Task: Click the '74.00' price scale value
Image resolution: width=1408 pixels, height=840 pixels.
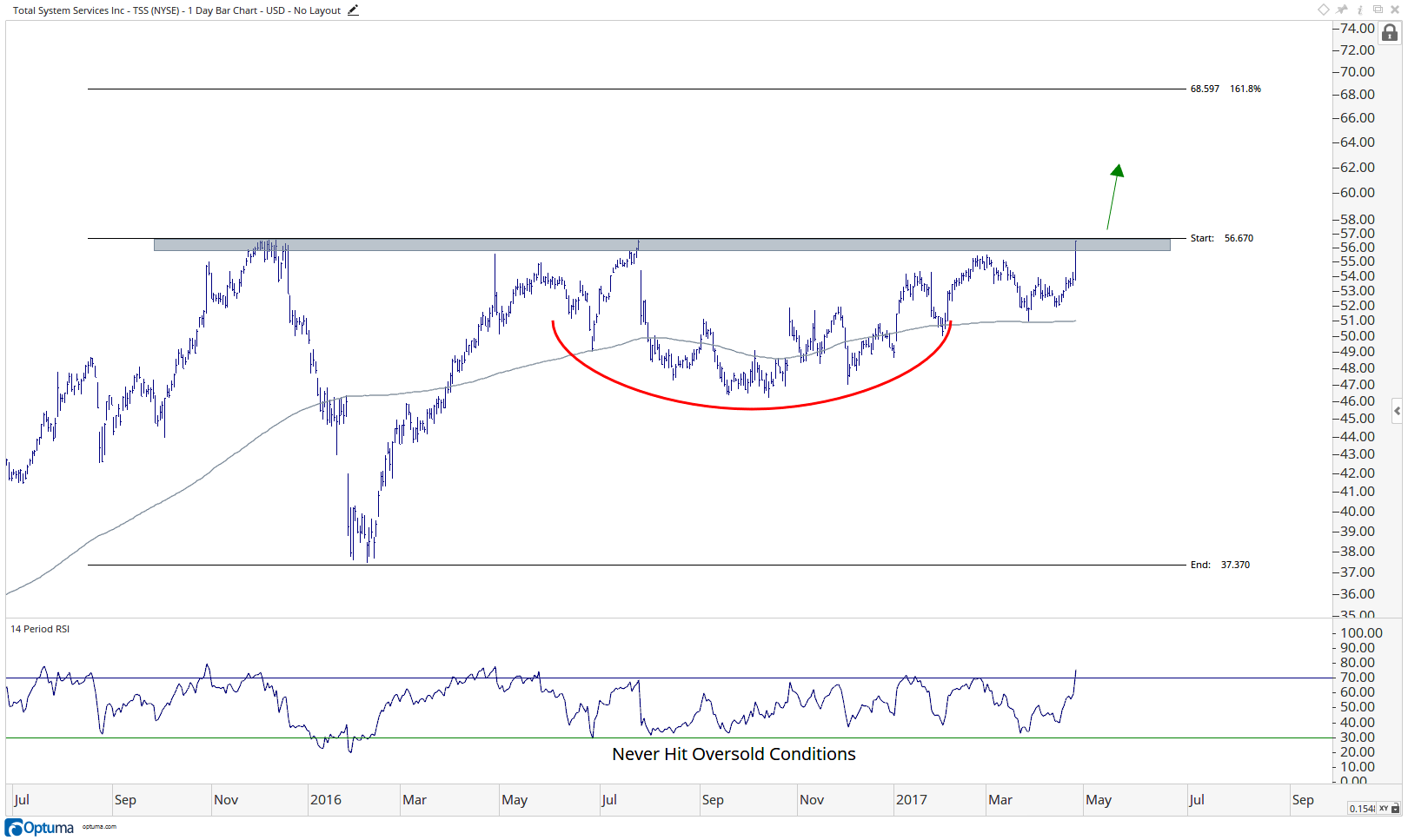Action: point(1358,29)
